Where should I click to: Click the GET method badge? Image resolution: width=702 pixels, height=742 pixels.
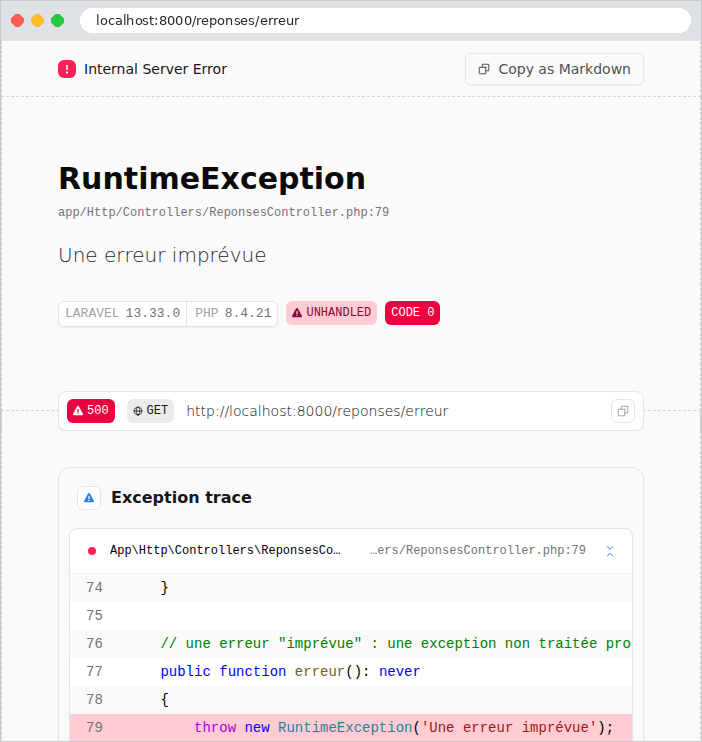[151, 410]
